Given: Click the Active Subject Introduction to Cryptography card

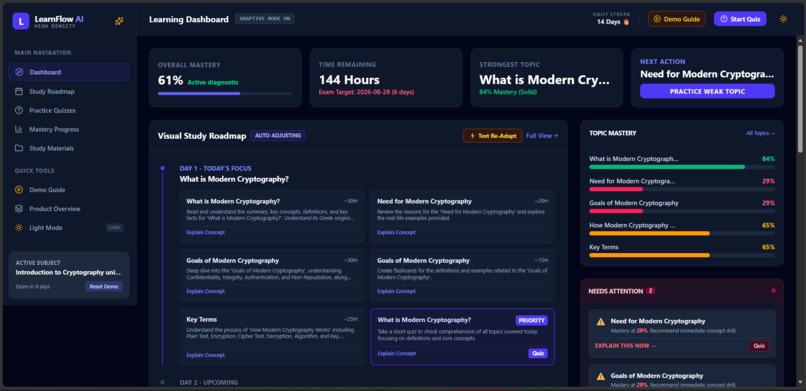Looking at the screenshot, I should click(x=69, y=275).
